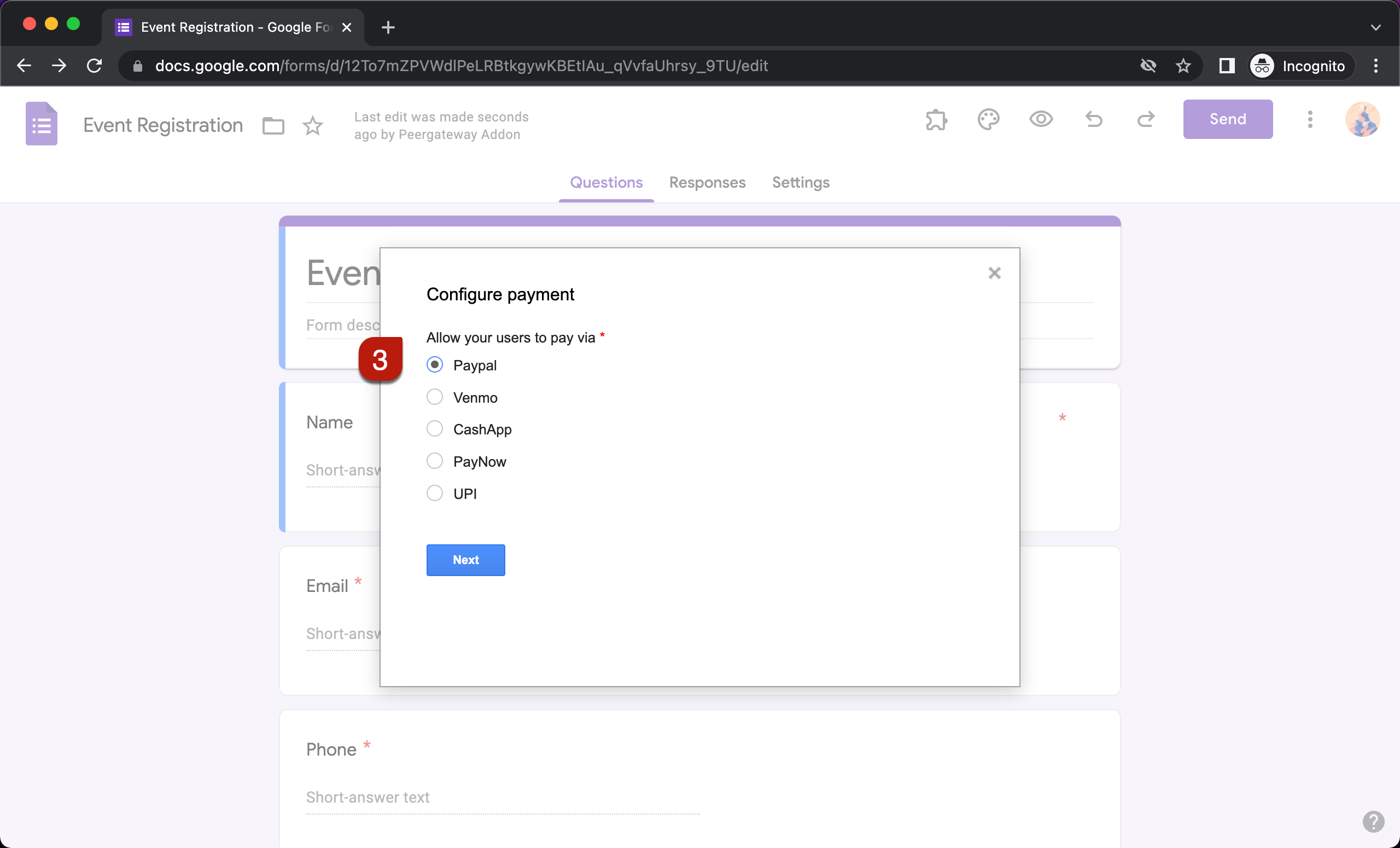This screenshot has height=848, width=1400.
Task: Switch to the Responses tab
Action: click(x=707, y=182)
